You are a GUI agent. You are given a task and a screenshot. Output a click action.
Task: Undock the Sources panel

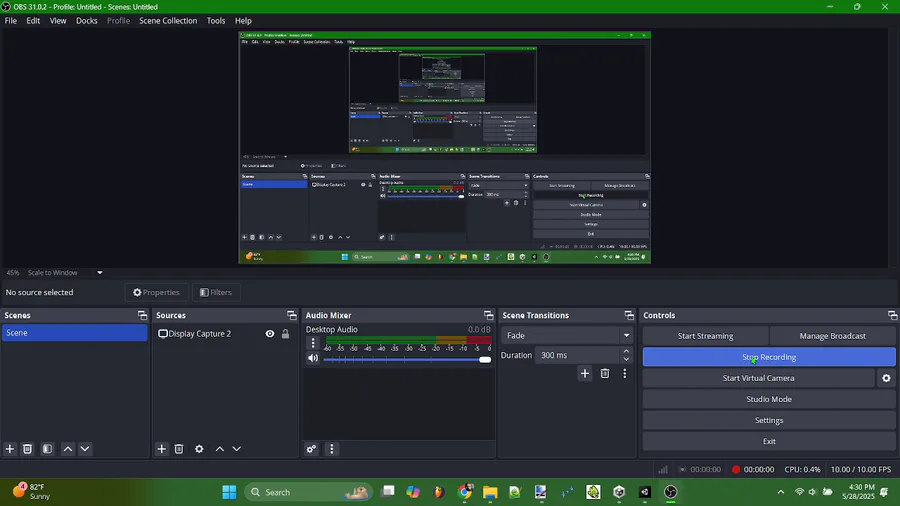point(292,315)
